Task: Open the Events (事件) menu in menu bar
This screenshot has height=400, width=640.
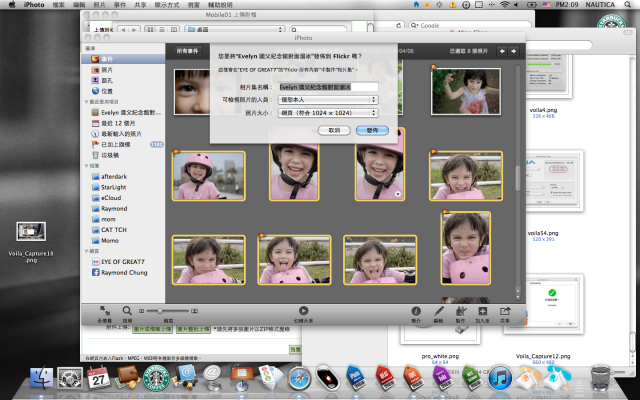Action: (120, 5)
